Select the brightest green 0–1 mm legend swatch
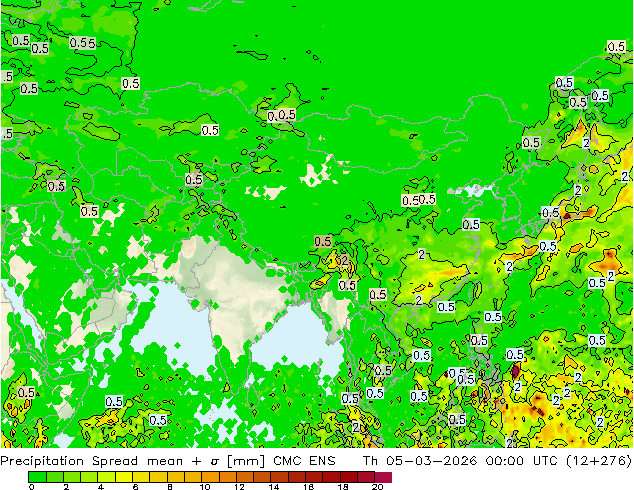 click(x=37, y=477)
